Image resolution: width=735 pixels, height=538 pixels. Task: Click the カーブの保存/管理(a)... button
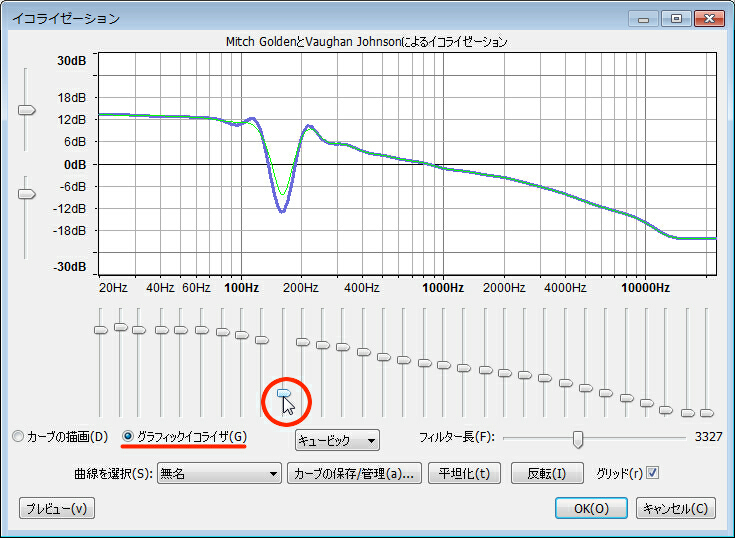(x=354, y=473)
